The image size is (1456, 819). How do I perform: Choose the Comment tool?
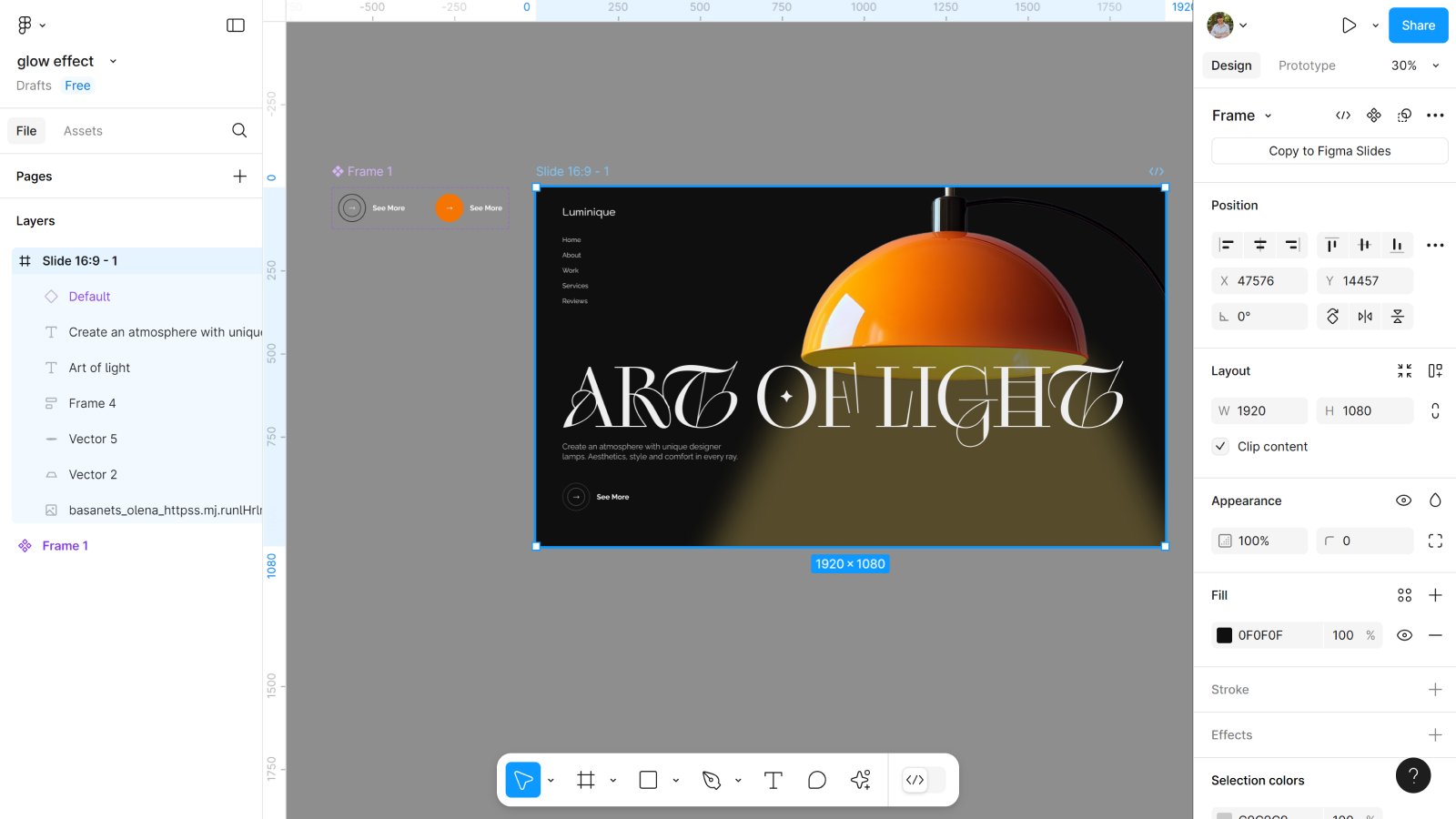816,780
